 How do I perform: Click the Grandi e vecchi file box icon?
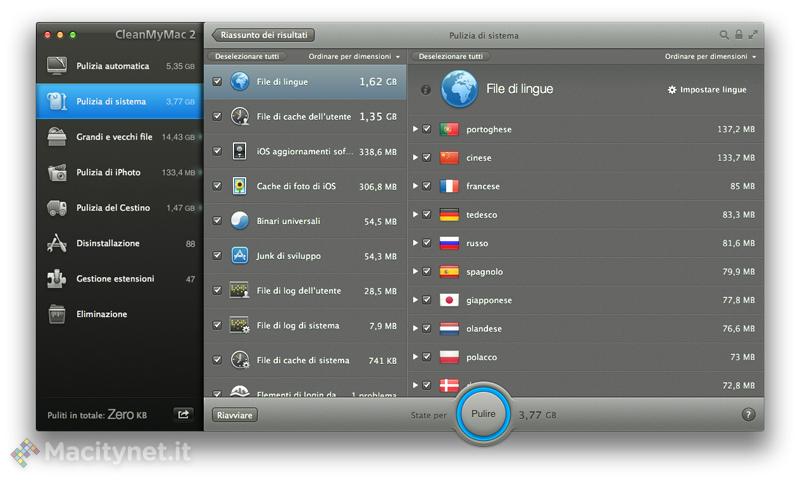(x=57, y=137)
